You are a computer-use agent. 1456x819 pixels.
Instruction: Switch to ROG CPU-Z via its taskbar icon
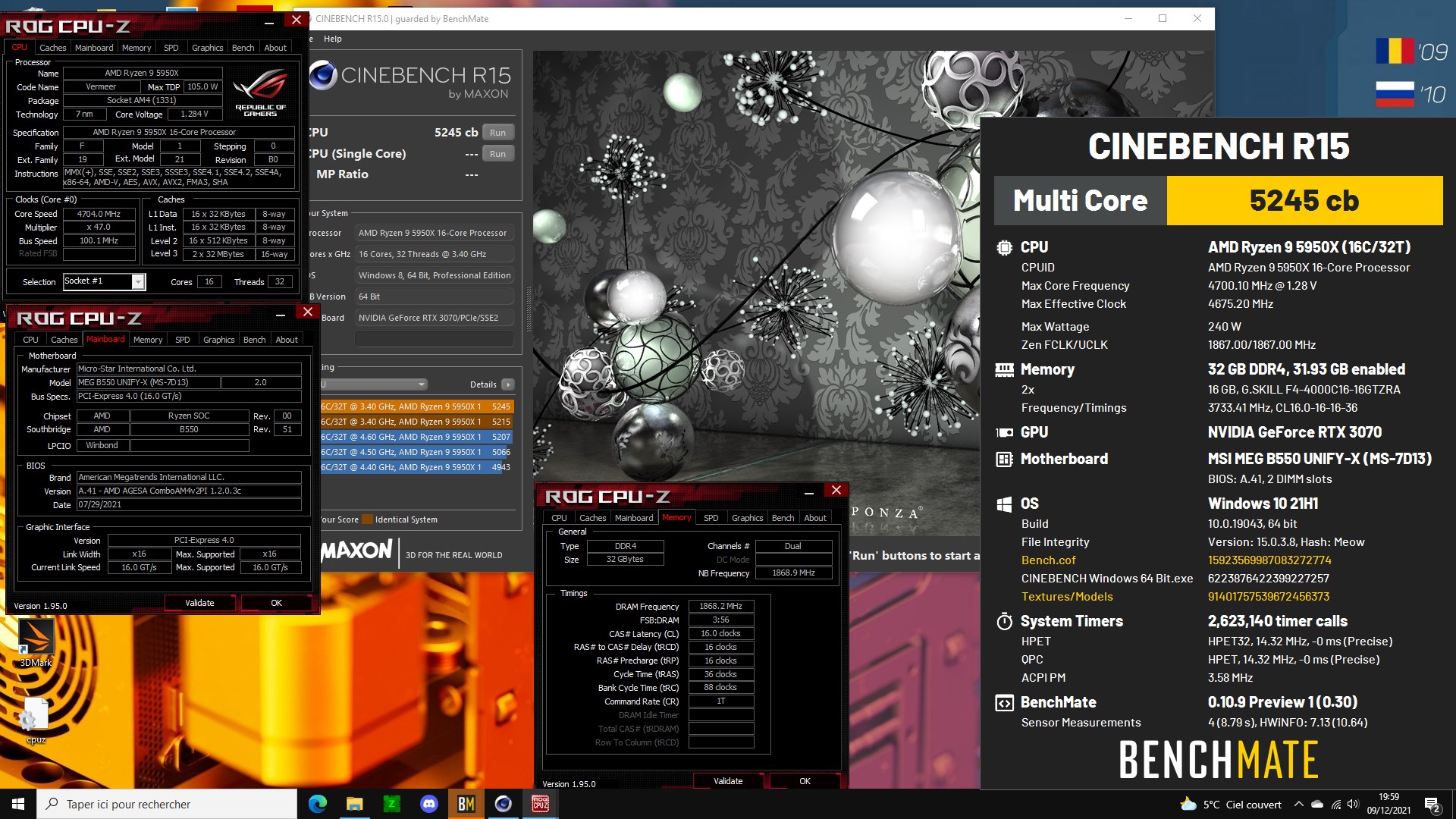tap(541, 804)
